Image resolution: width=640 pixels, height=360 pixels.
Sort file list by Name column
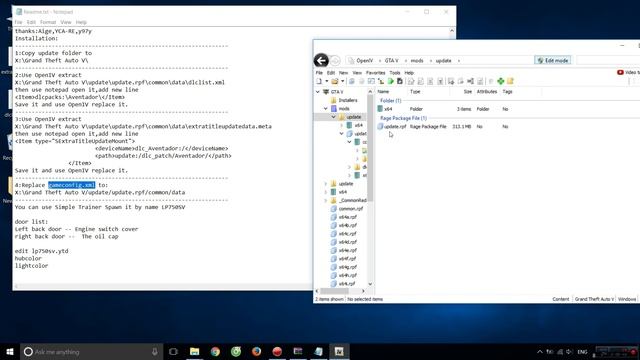click(x=383, y=92)
